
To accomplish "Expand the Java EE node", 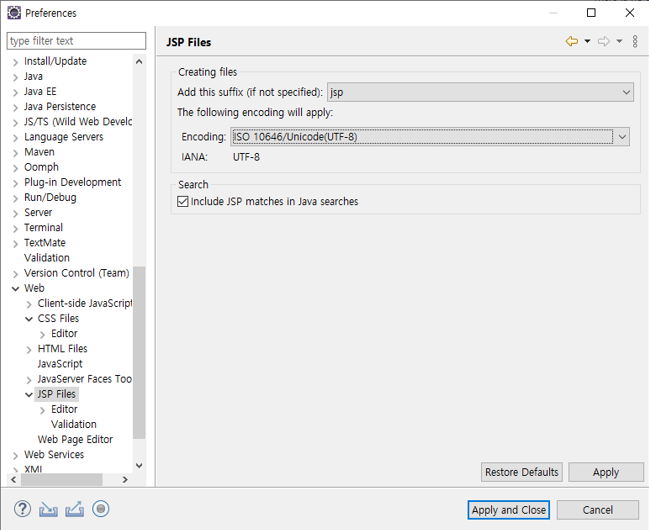I will coord(15,92).
